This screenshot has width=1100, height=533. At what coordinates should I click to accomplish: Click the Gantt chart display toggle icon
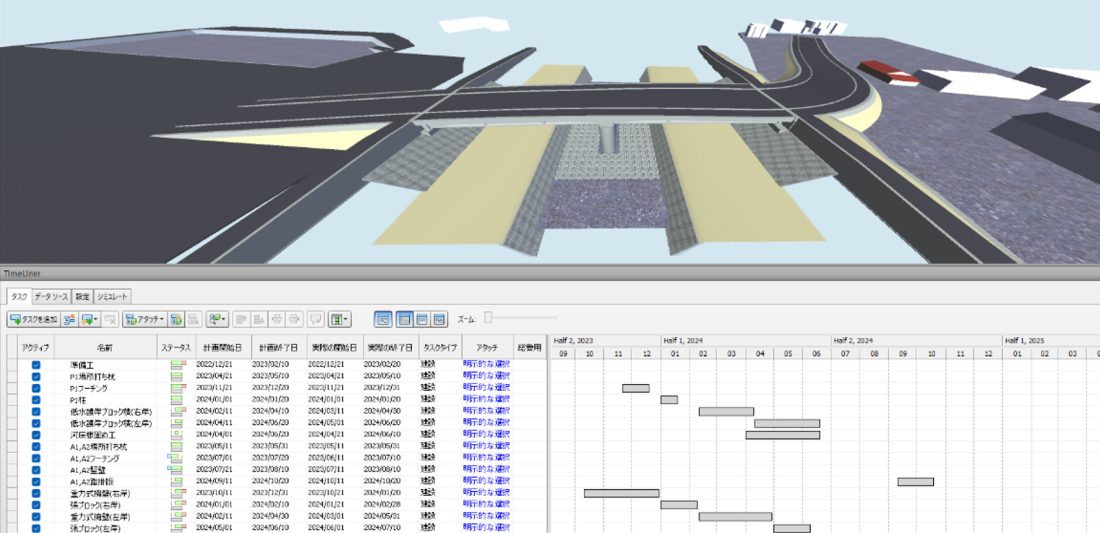pyautogui.click(x=383, y=319)
